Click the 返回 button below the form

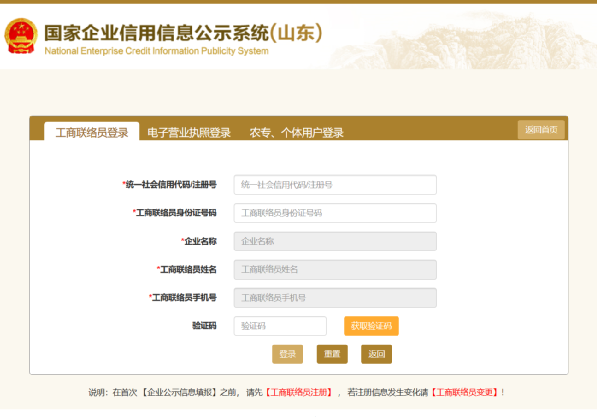(x=376, y=354)
